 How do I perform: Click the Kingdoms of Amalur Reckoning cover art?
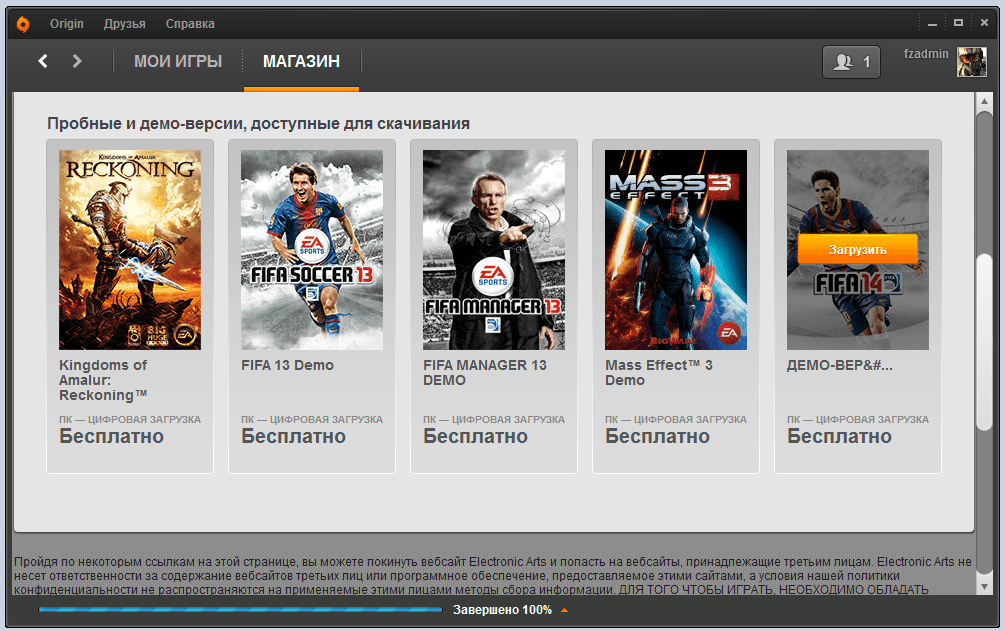(130, 250)
